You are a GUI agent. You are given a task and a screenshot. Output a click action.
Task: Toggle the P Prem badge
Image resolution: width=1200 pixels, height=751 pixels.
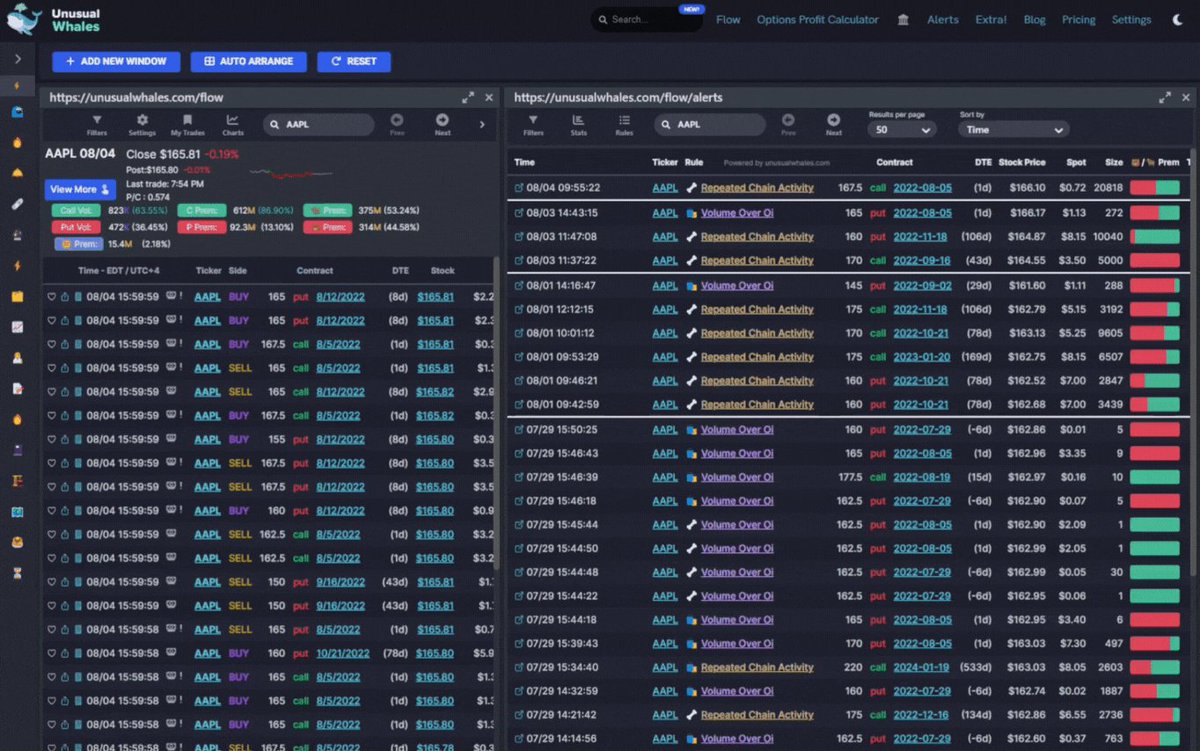coord(201,227)
